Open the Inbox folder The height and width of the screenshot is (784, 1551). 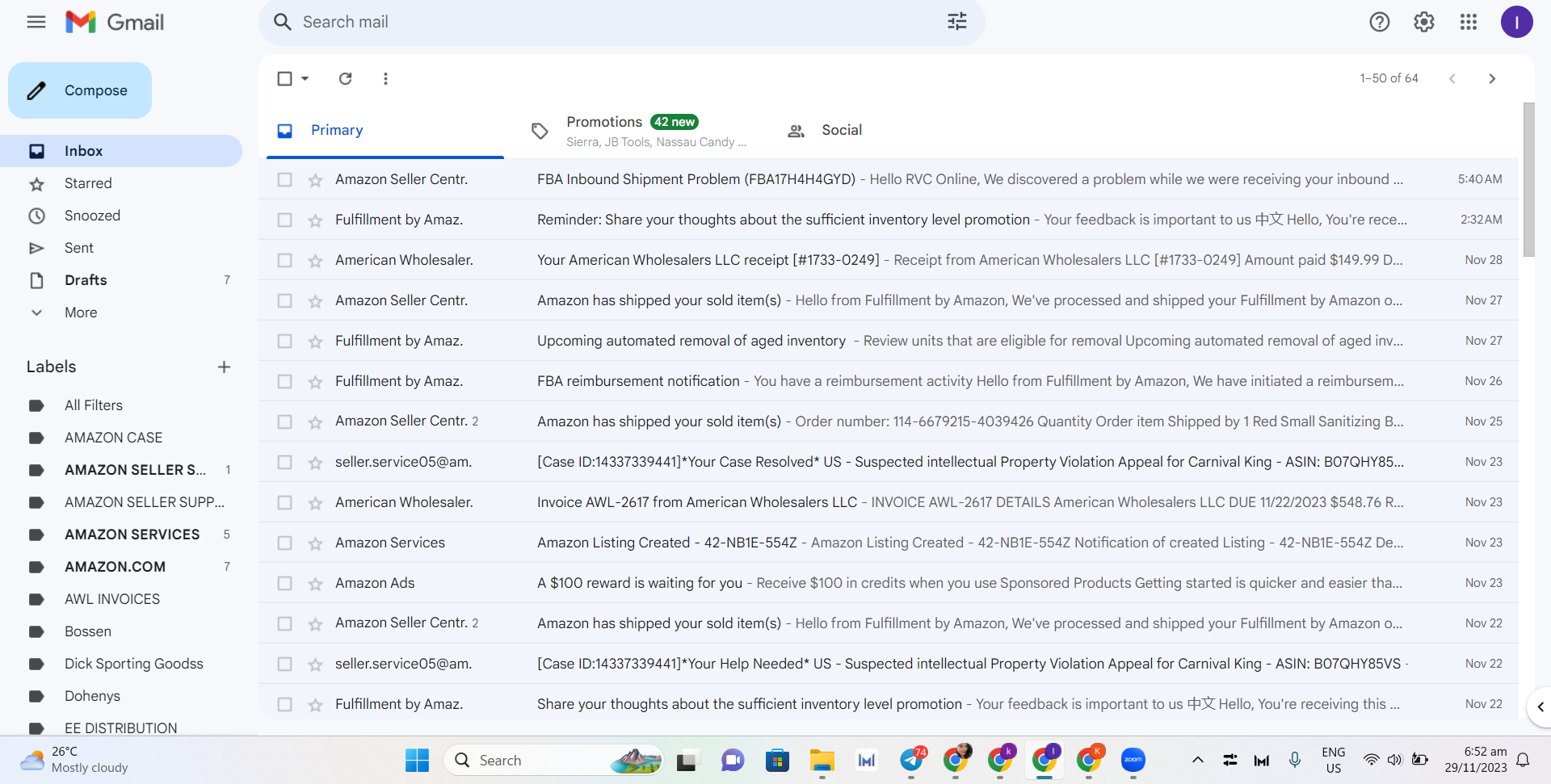[121, 151]
